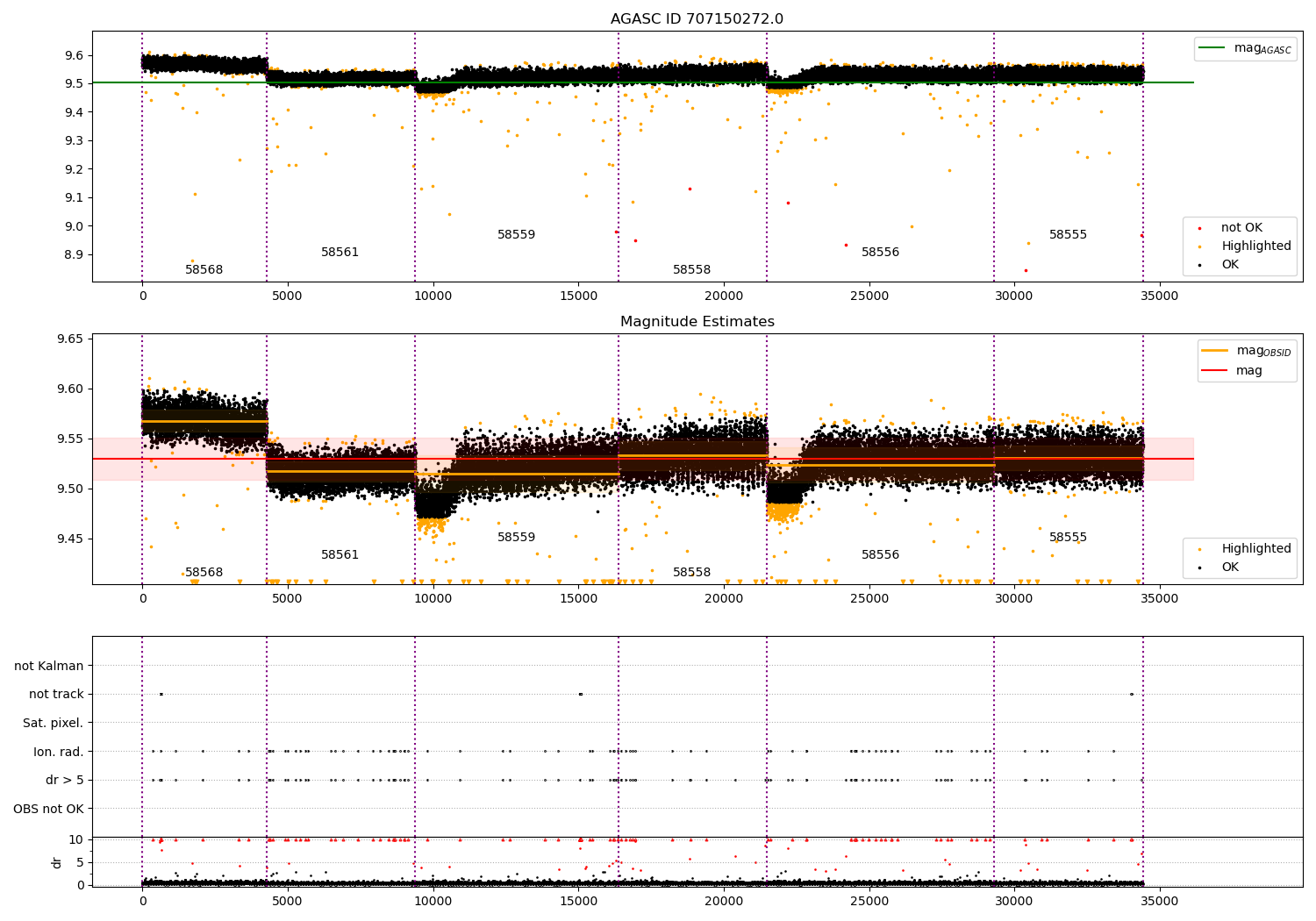Click the 10 tick on the dr axis
1316x921 pixels.
pyautogui.click(x=77, y=840)
